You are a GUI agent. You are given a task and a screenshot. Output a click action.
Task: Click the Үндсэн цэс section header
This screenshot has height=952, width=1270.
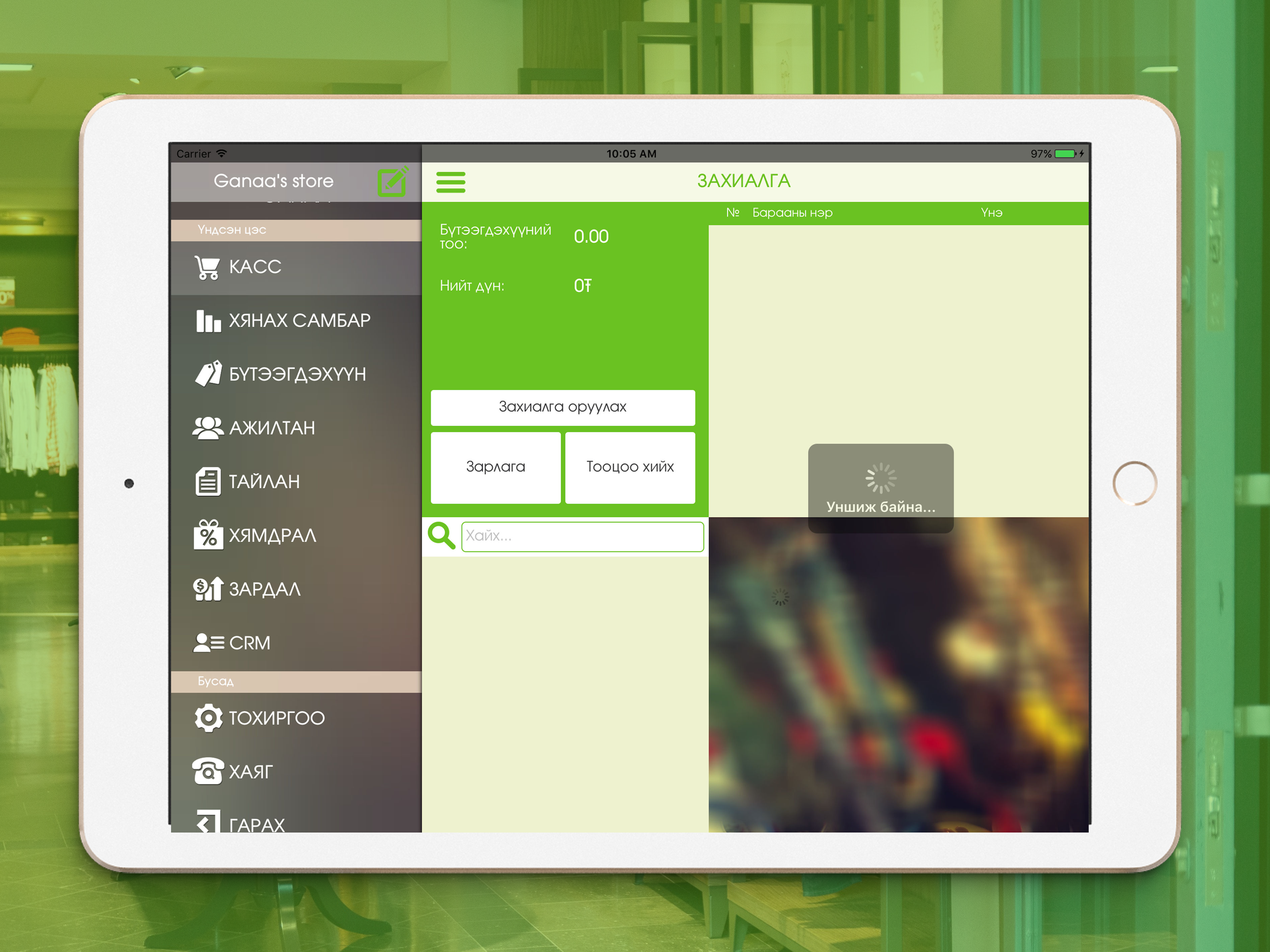(296, 230)
